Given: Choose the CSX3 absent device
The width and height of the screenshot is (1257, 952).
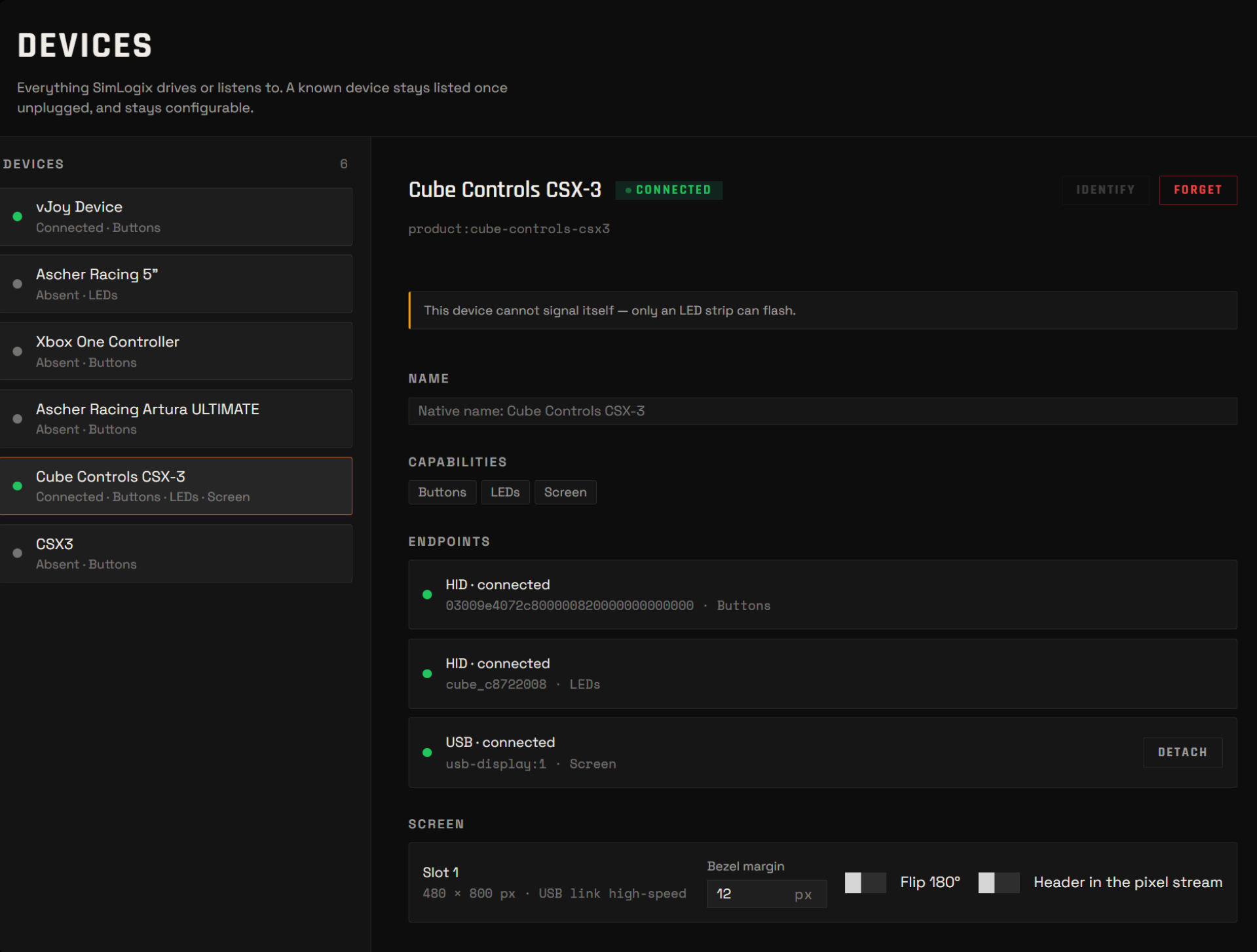Looking at the screenshot, I should 176,554.
